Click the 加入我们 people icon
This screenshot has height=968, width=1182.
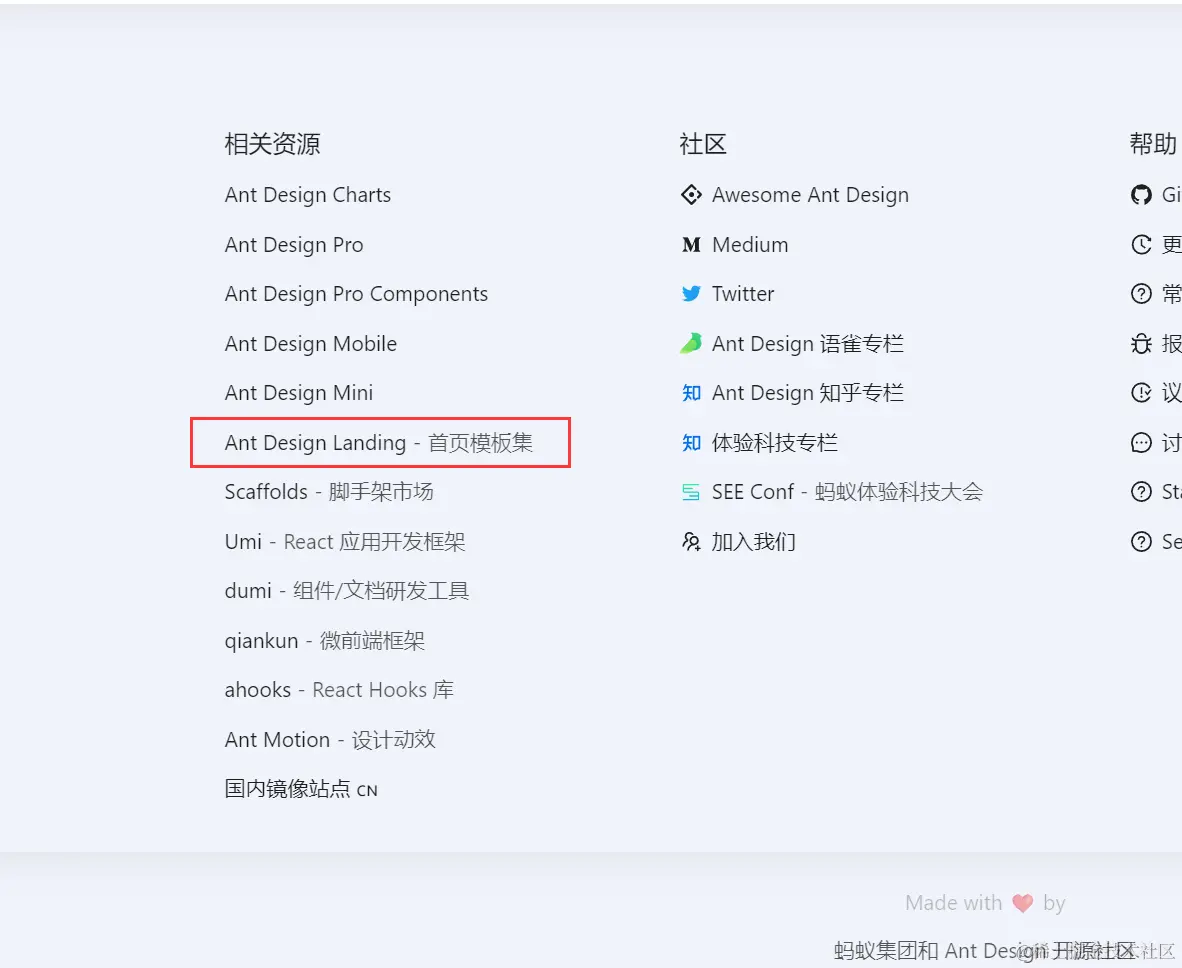[691, 542]
